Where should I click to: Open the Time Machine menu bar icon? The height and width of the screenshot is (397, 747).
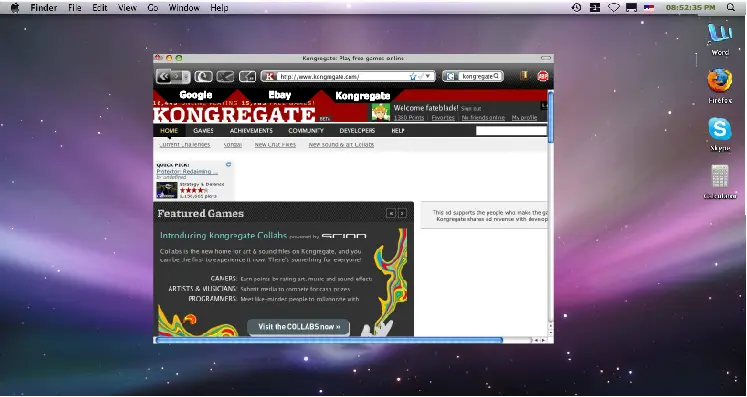[576, 8]
